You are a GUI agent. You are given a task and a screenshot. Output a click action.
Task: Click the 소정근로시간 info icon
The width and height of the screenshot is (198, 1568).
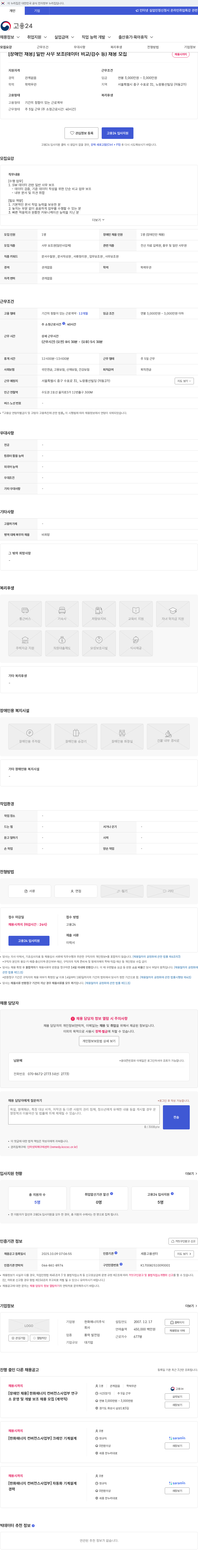click(x=64, y=324)
